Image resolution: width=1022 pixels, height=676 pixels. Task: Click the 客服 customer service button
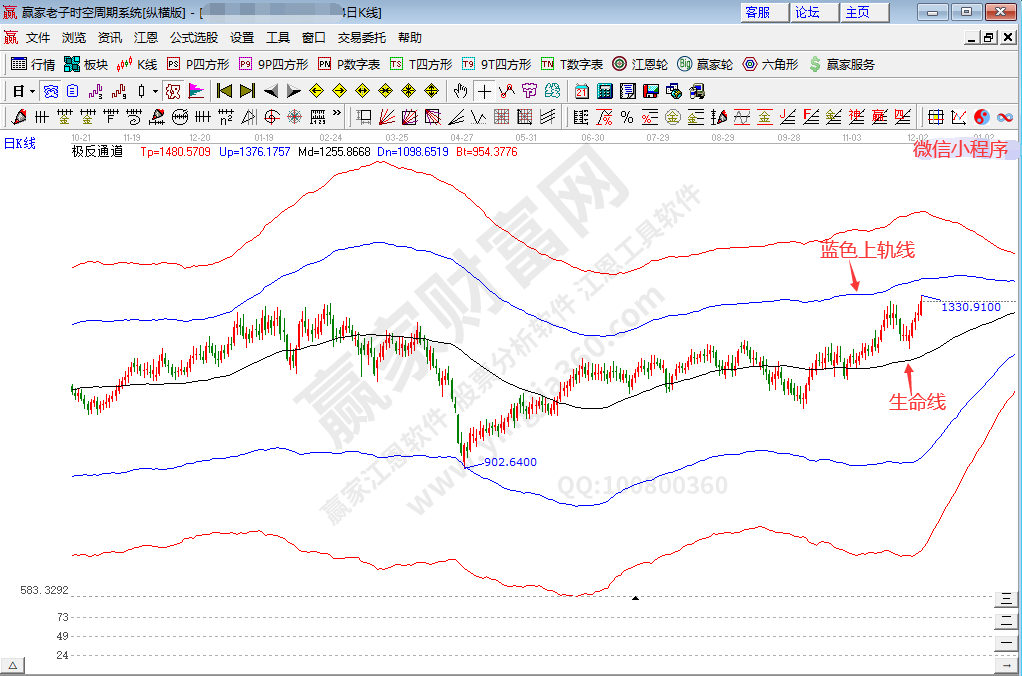pos(758,12)
